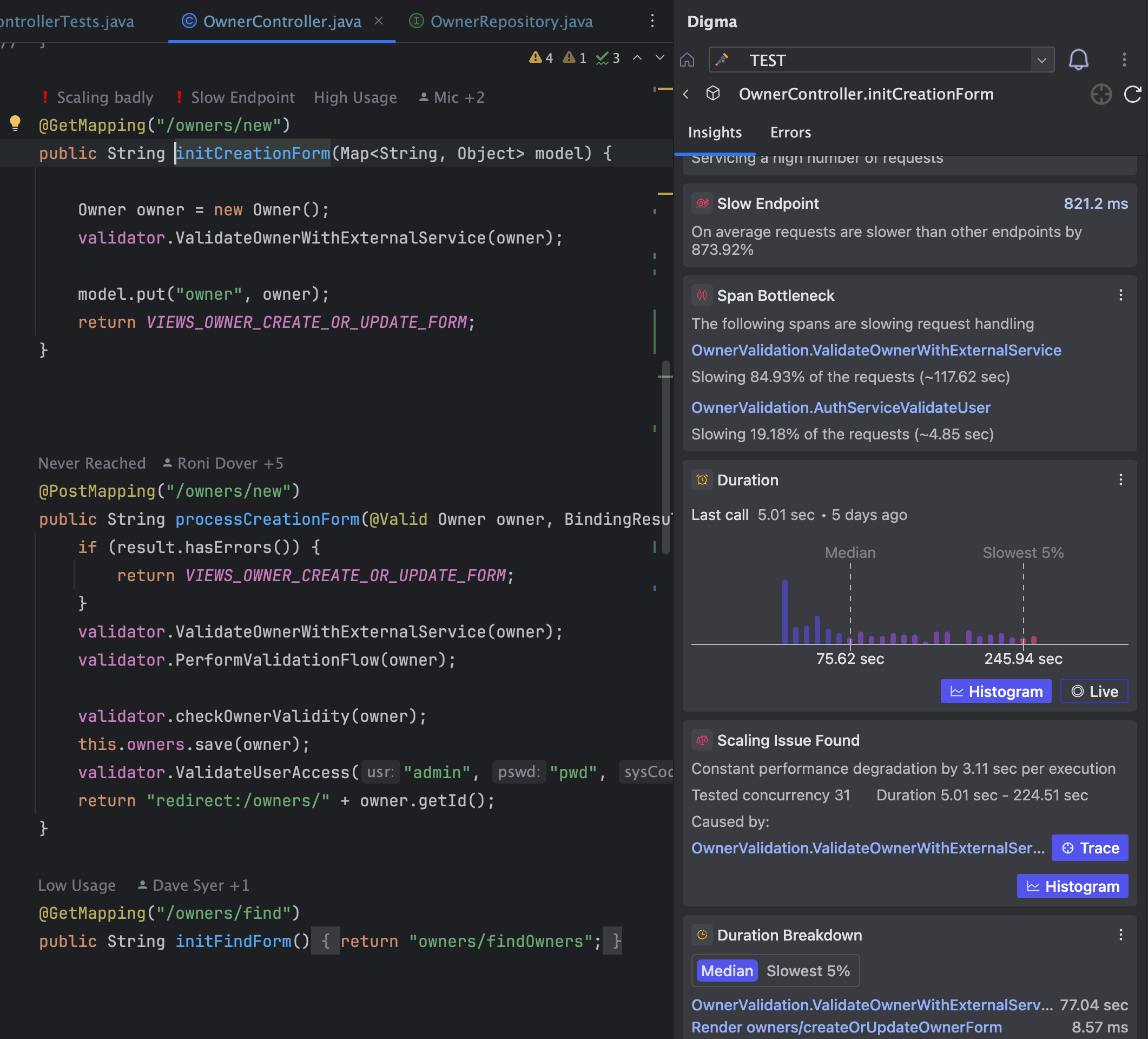
Task: Click the Duration alarm-clock icon
Action: click(702, 479)
